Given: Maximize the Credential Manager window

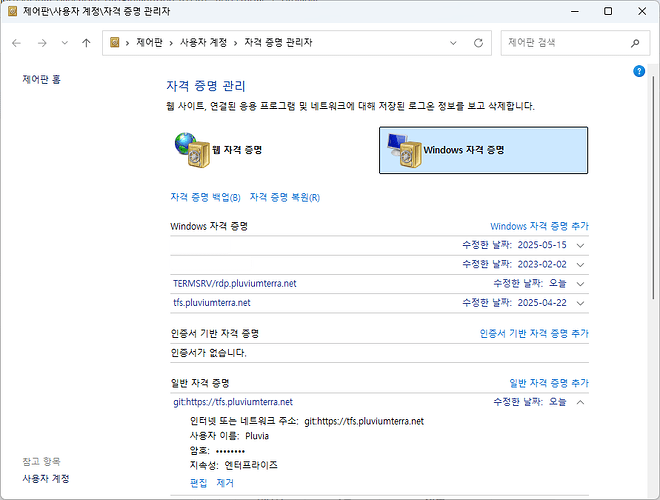Looking at the screenshot, I should tap(608, 11).
